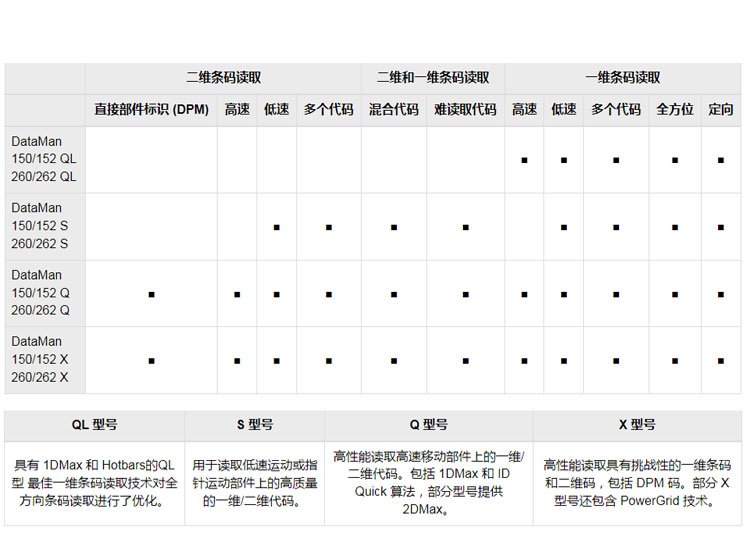
Task: Click the 难读取代码 mark in the S row
Action: pos(465,227)
